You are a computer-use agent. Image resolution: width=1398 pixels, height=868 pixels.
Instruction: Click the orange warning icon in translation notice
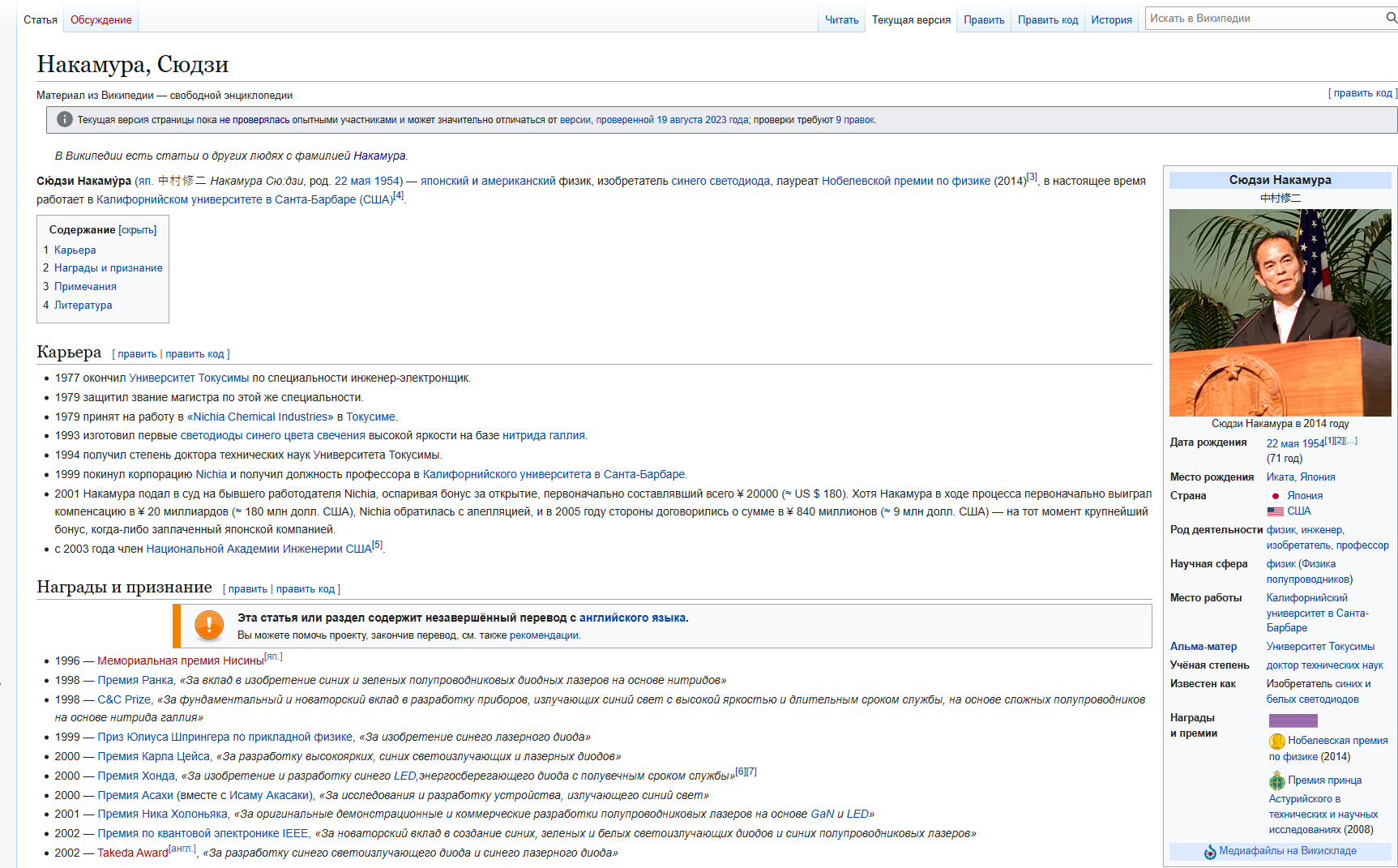point(209,626)
